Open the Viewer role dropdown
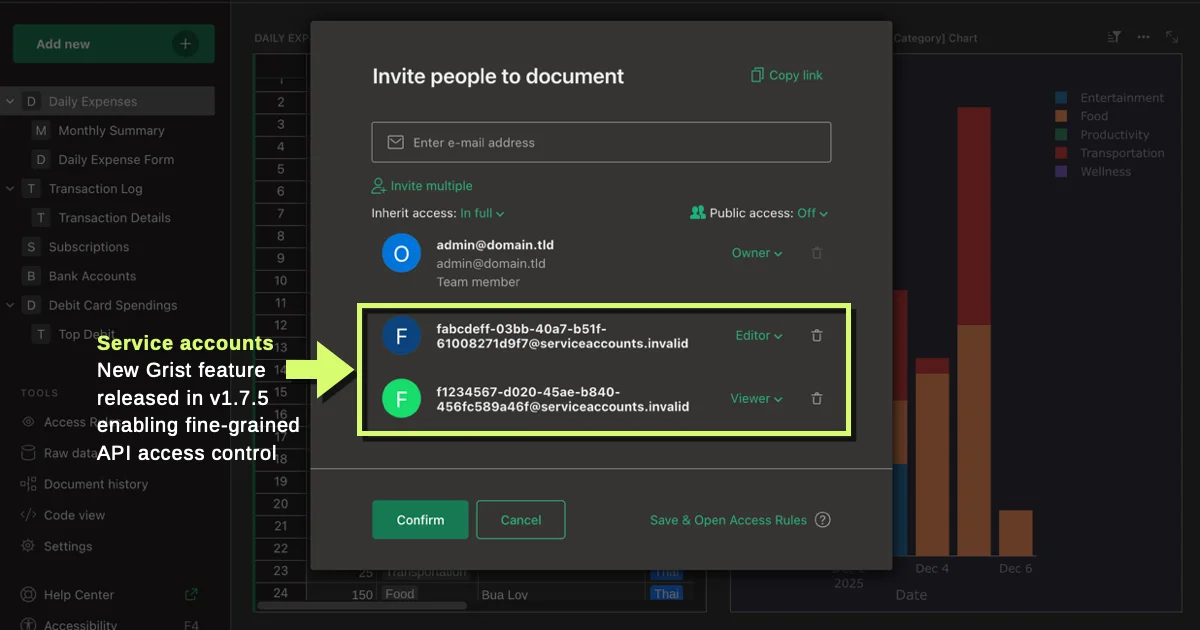 [x=756, y=398]
